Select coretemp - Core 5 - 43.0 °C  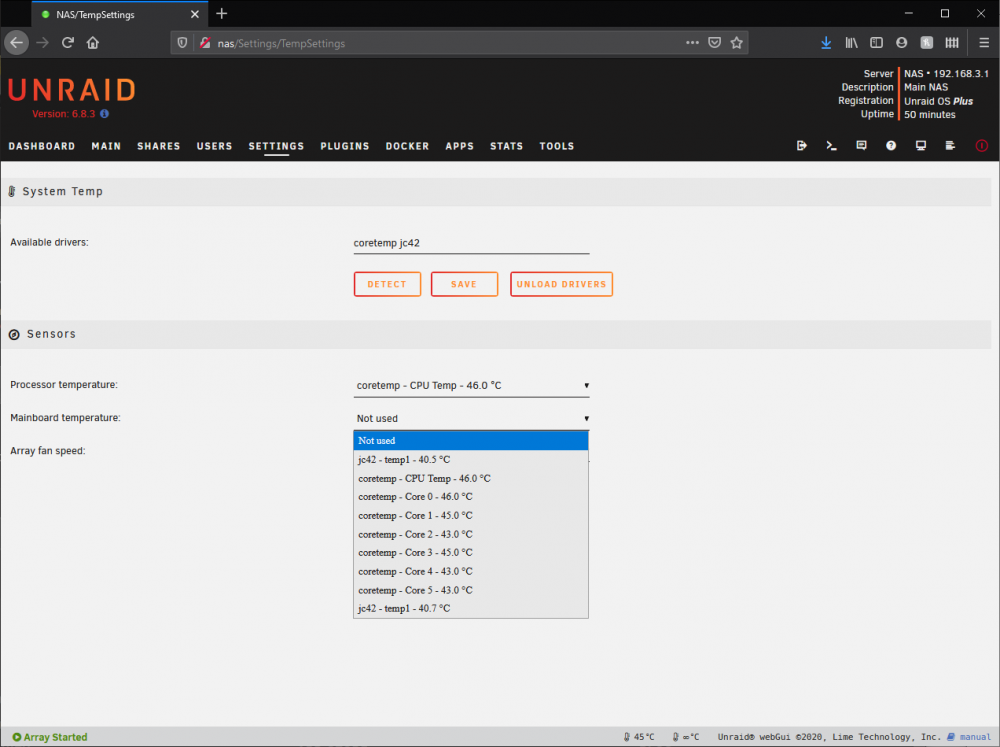[x=471, y=591]
